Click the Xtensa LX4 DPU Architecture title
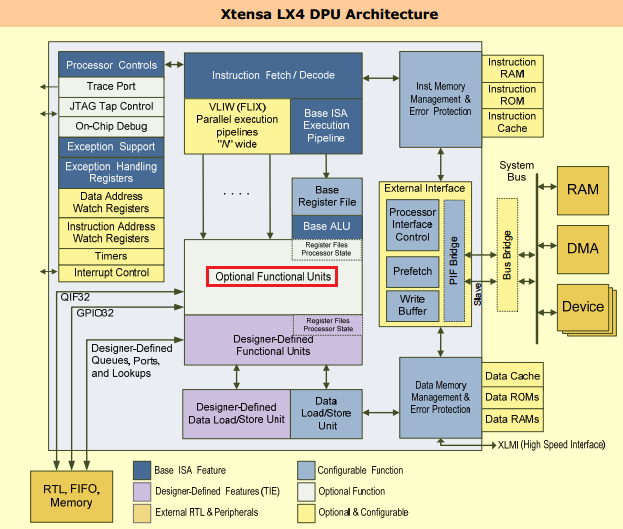Viewport: 623px width, 529px height. [x=329, y=14]
